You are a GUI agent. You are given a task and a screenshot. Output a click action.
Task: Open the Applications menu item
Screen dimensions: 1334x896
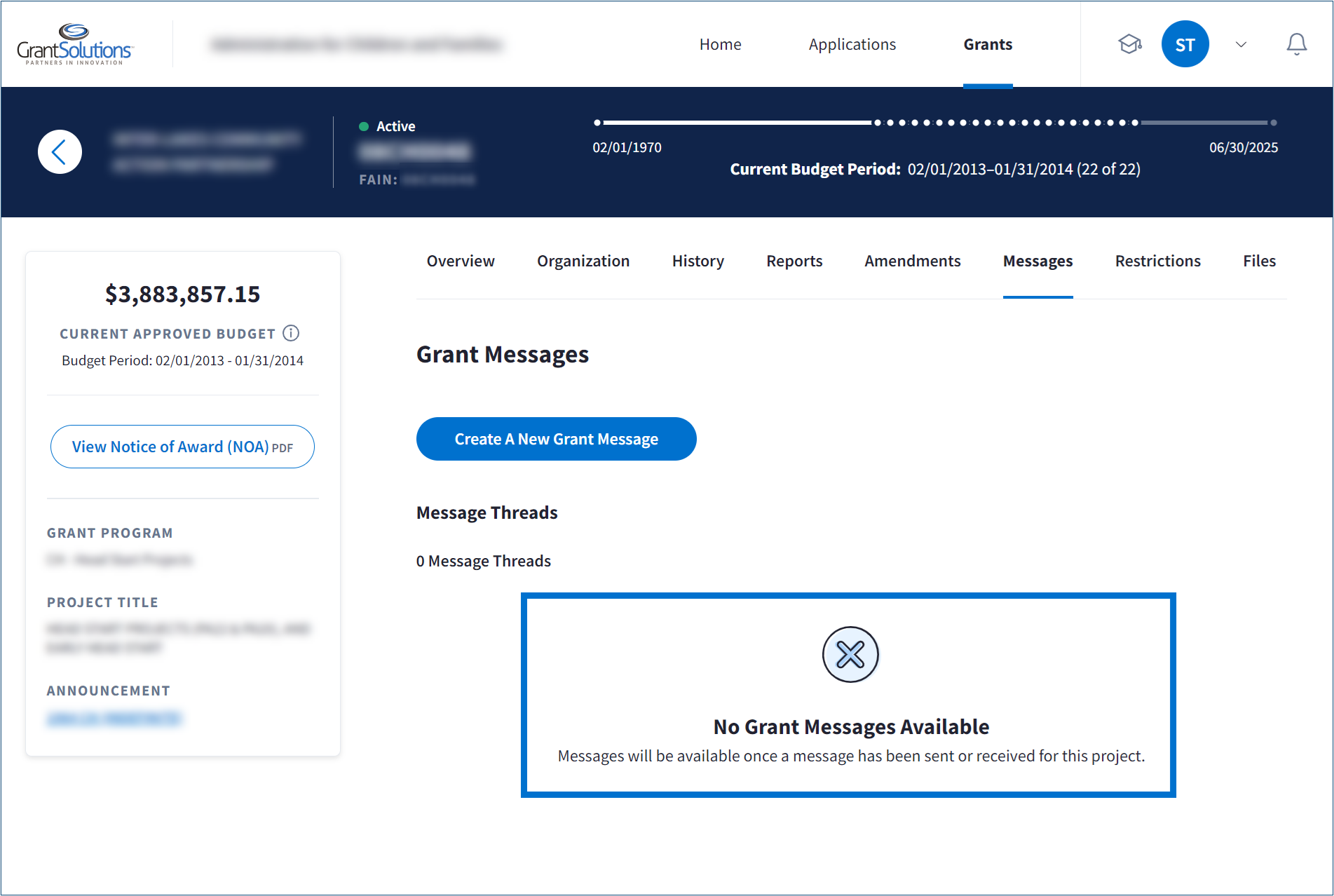click(852, 44)
